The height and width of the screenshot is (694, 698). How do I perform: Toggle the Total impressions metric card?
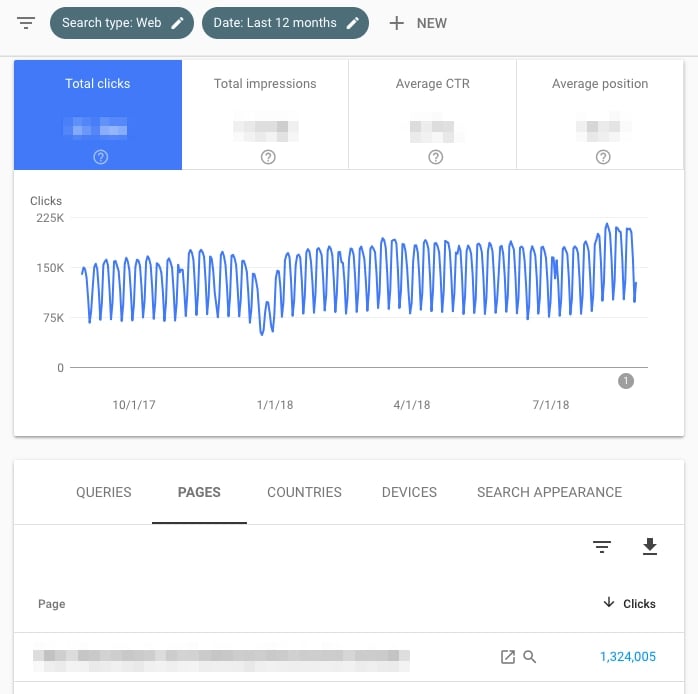tap(265, 114)
